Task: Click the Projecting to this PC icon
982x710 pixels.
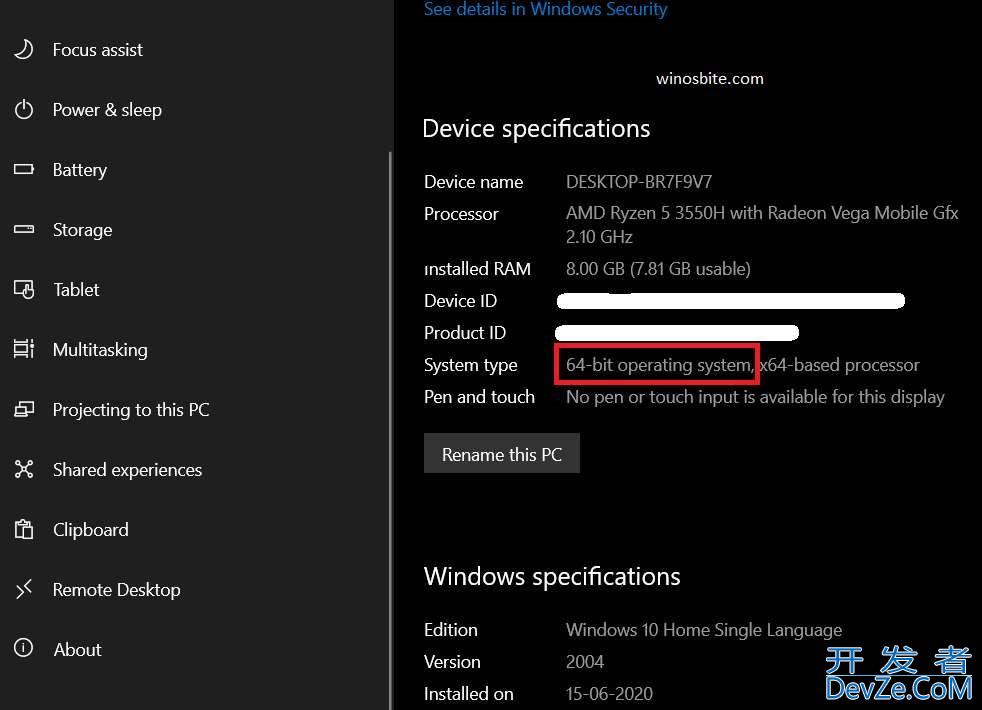Action: (x=24, y=409)
